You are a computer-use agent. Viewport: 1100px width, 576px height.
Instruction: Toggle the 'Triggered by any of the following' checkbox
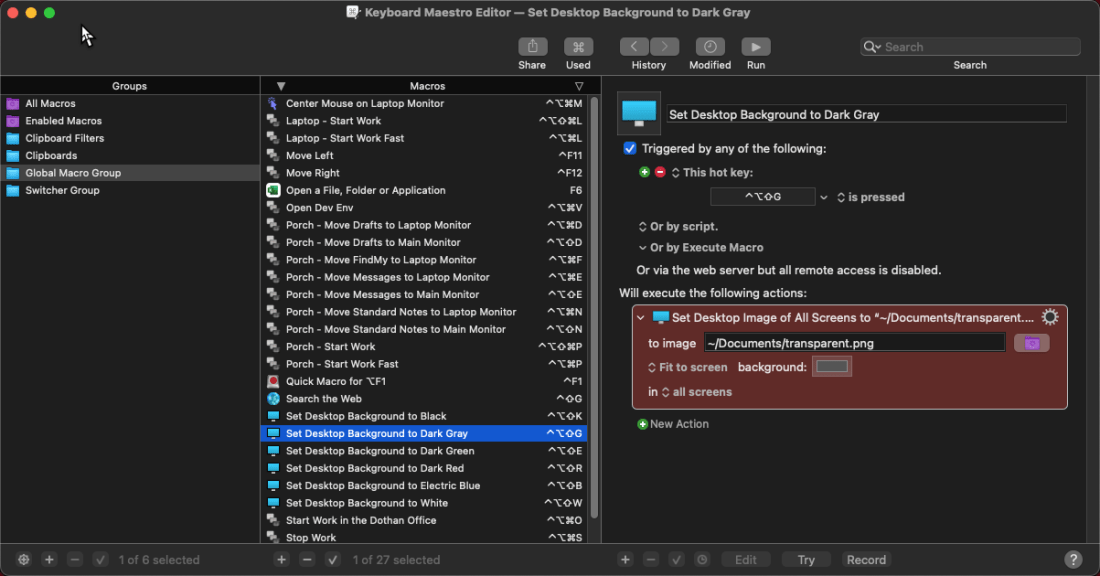coord(630,148)
